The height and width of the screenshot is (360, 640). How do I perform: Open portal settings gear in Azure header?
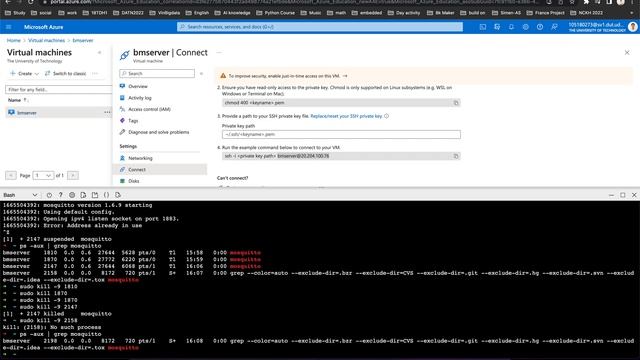click(x=525, y=27)
